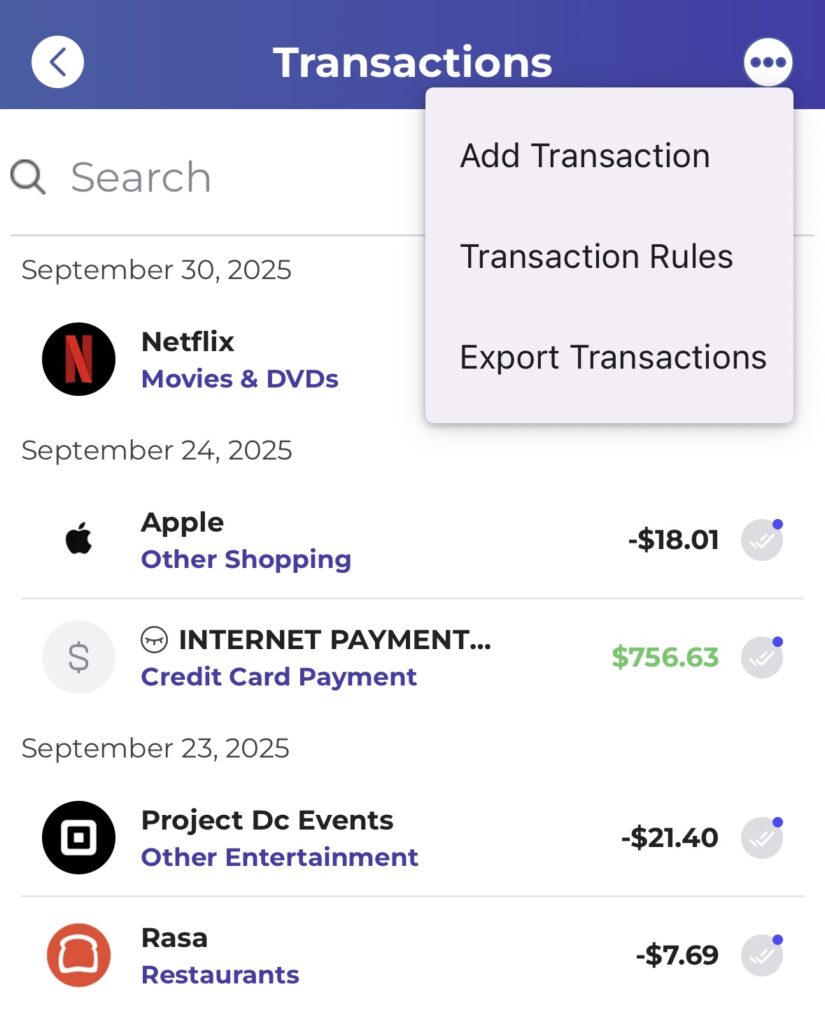825x1024 pixels.
Task: Open the Movies & DVDs category link
Action: (x=240, y=379)
